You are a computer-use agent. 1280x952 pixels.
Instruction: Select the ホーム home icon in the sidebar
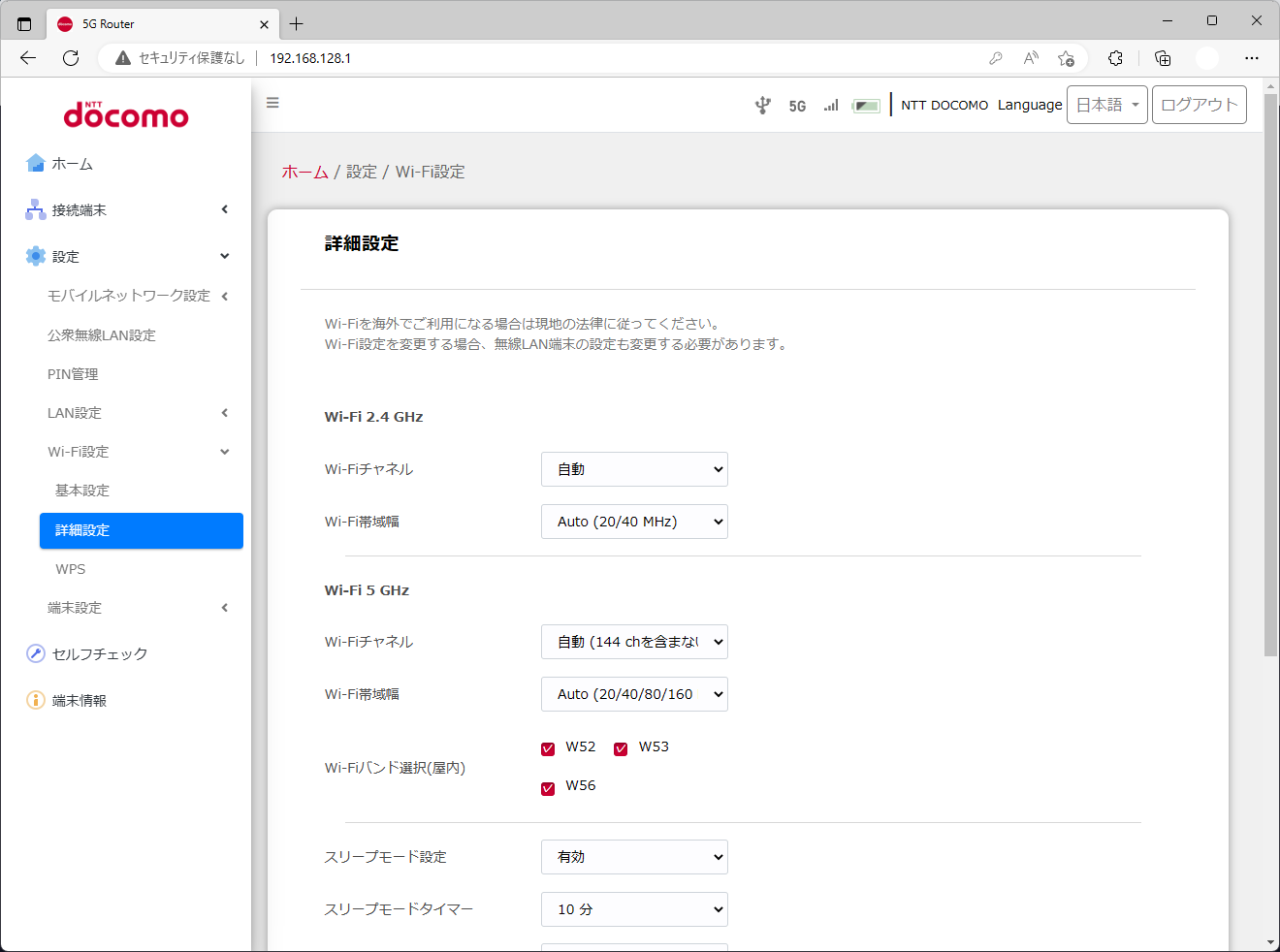pos(35,164)
